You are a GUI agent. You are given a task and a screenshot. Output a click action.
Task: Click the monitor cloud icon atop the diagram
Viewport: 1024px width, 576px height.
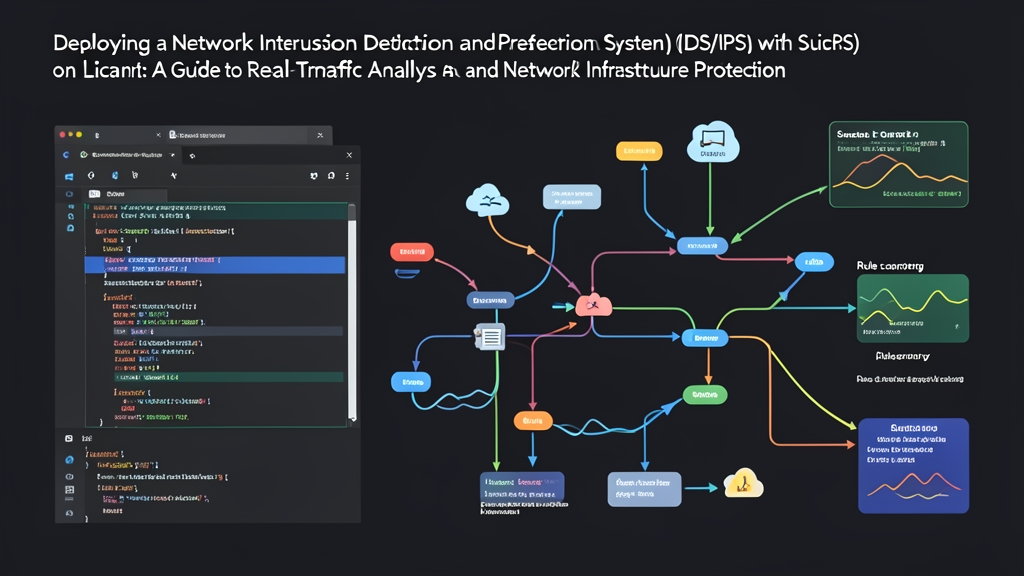[x=712, y=141]
